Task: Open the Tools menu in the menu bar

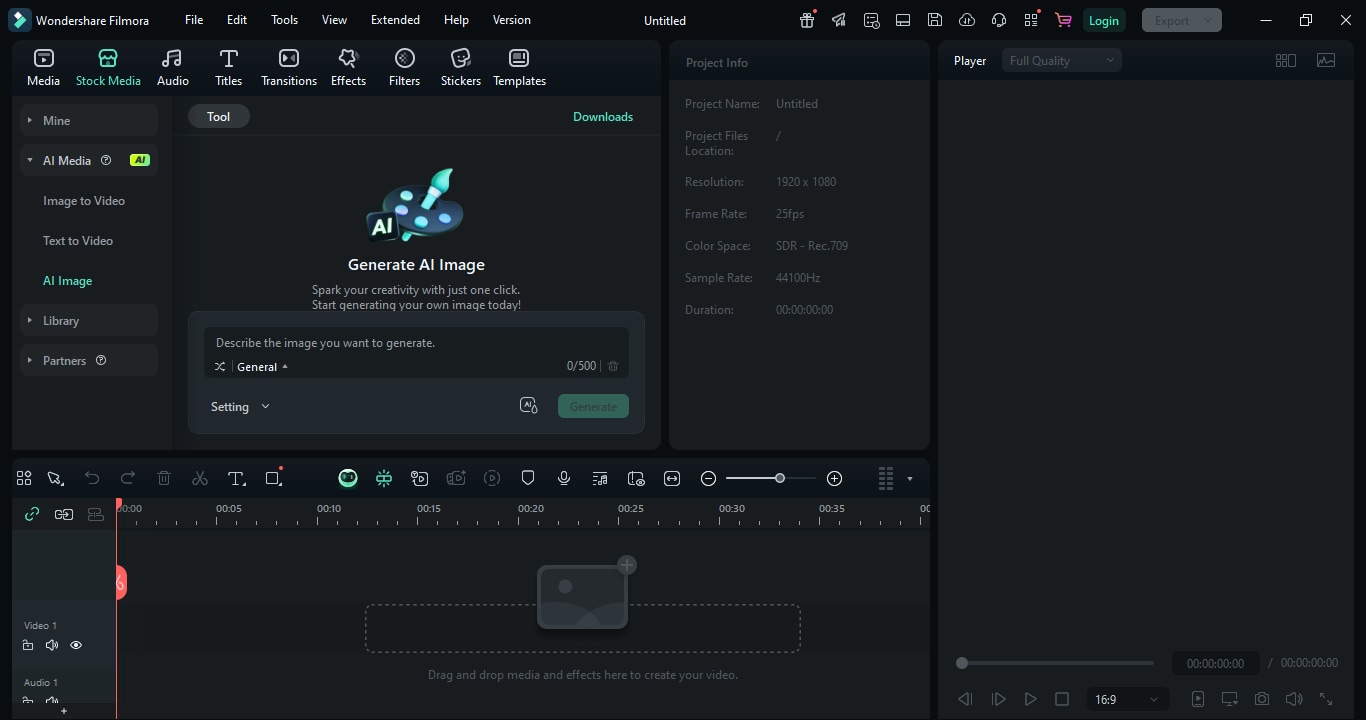Action: [x=283, y=19]
